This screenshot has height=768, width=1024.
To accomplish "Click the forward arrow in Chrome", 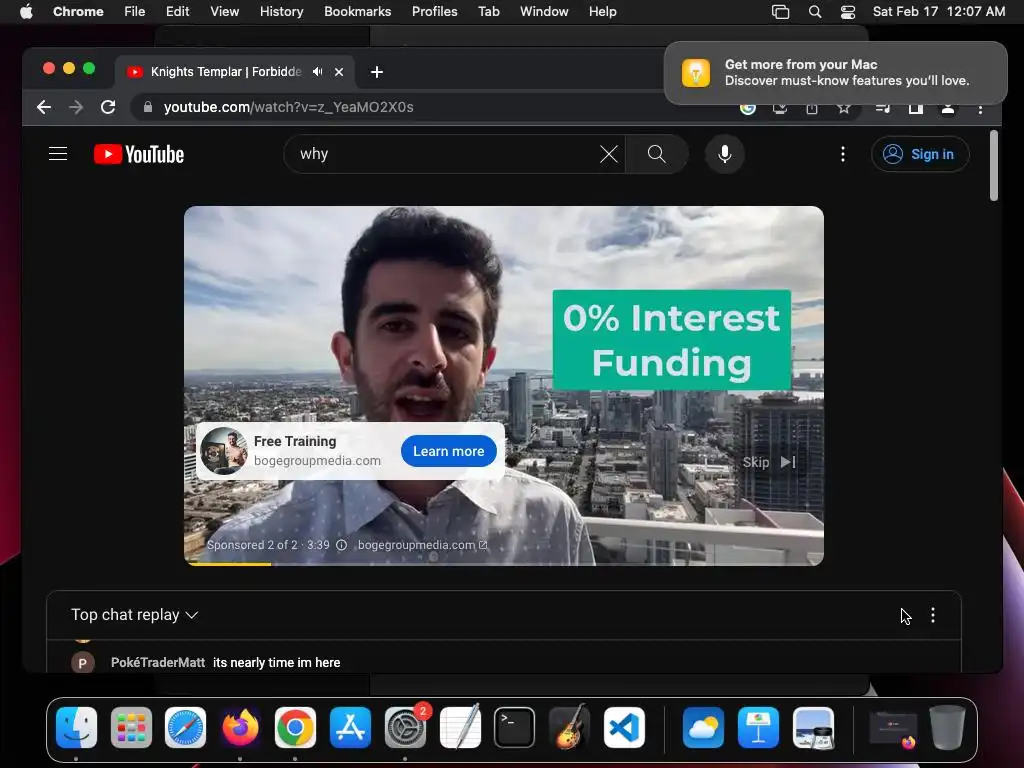I will coord(76,107).
